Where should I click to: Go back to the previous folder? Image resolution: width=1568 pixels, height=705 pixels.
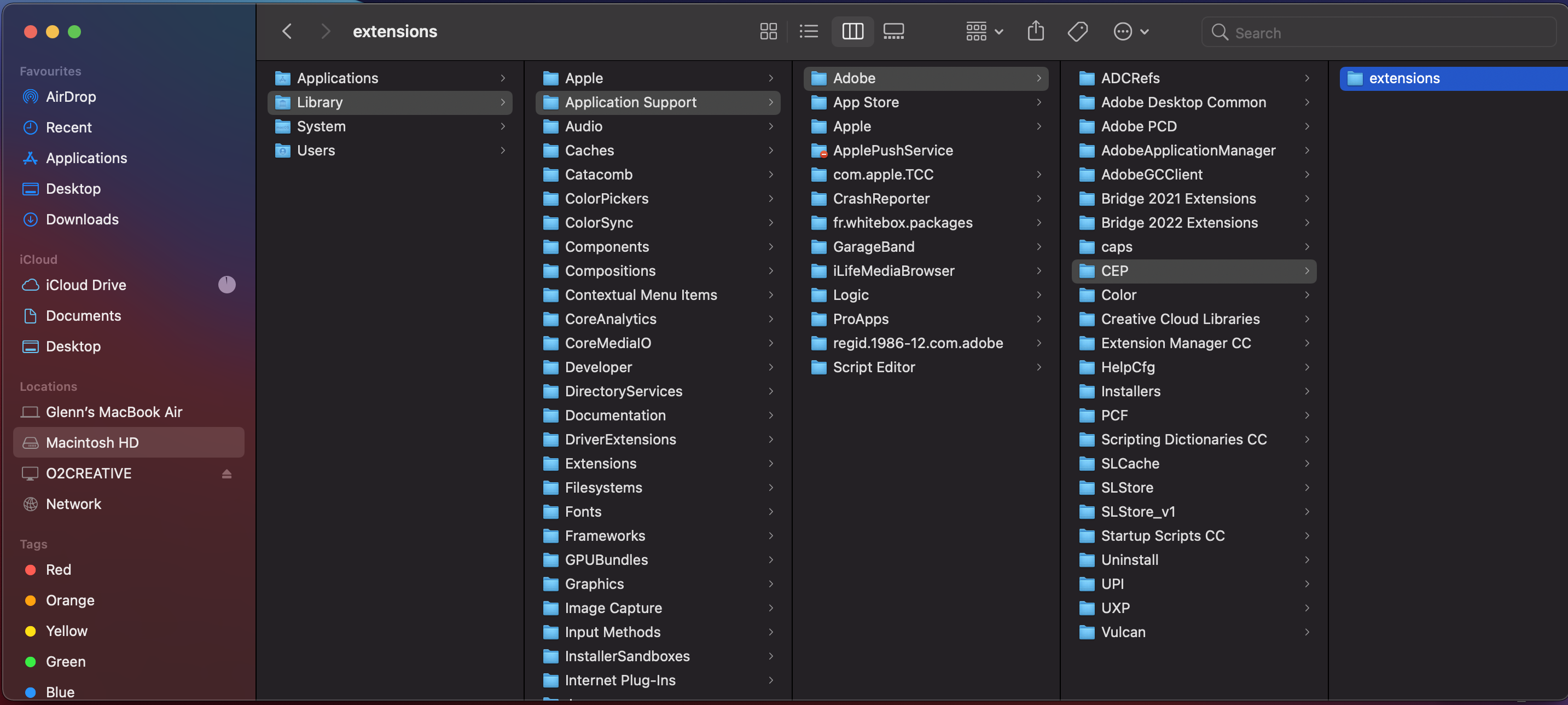[287, 32]
